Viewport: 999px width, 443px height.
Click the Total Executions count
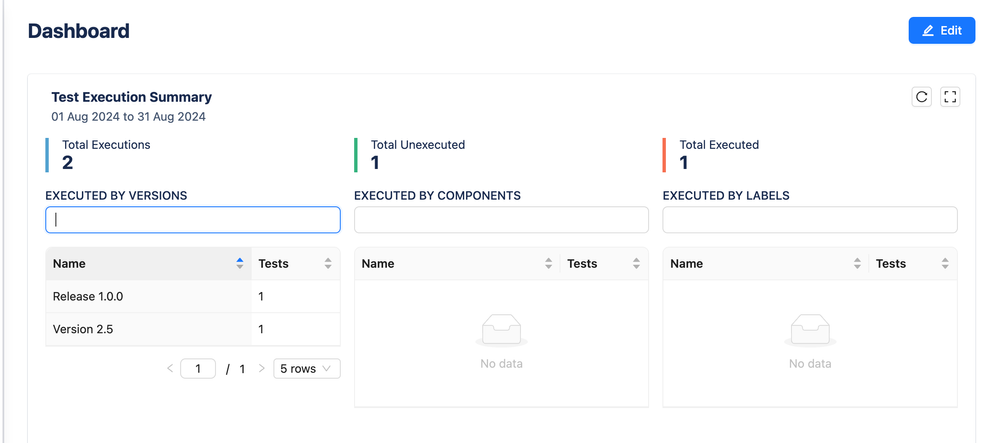(x=68, y=163)
